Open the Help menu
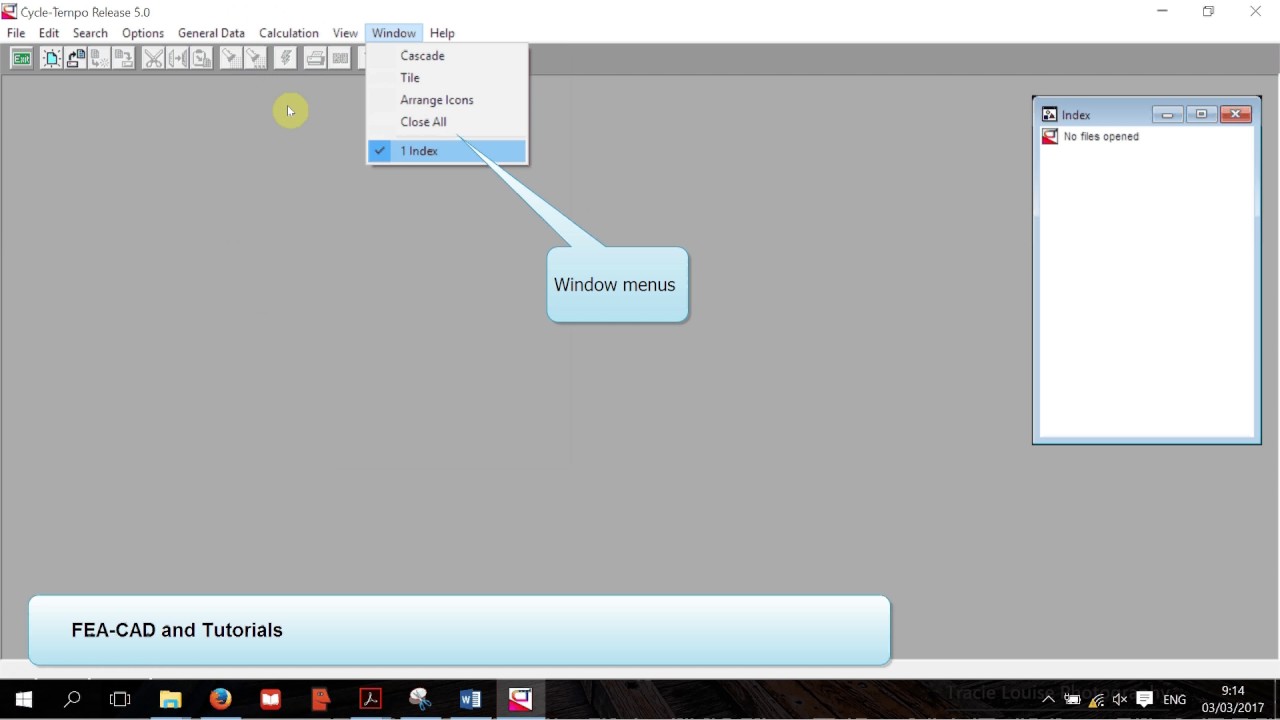Image resolution: width=1280 pixels, height=720 pixels. click(442, 33)
